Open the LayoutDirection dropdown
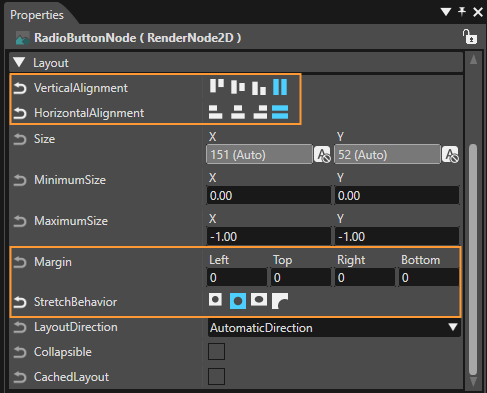487x393 pixels. coord(334,328)
